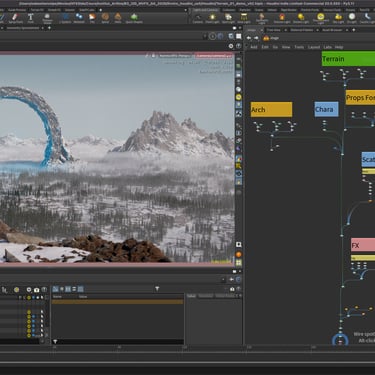Select the Helix shelf tool
This screenshot has width=375, height=375.
tap(118, 18)
